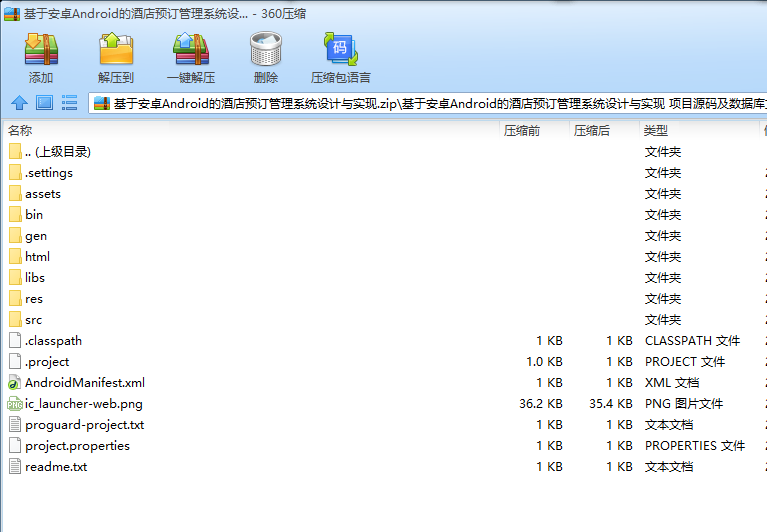Select the .settings folder icon
The height and width of the screenshot is (532, 767).
click(x=15, y=173)
